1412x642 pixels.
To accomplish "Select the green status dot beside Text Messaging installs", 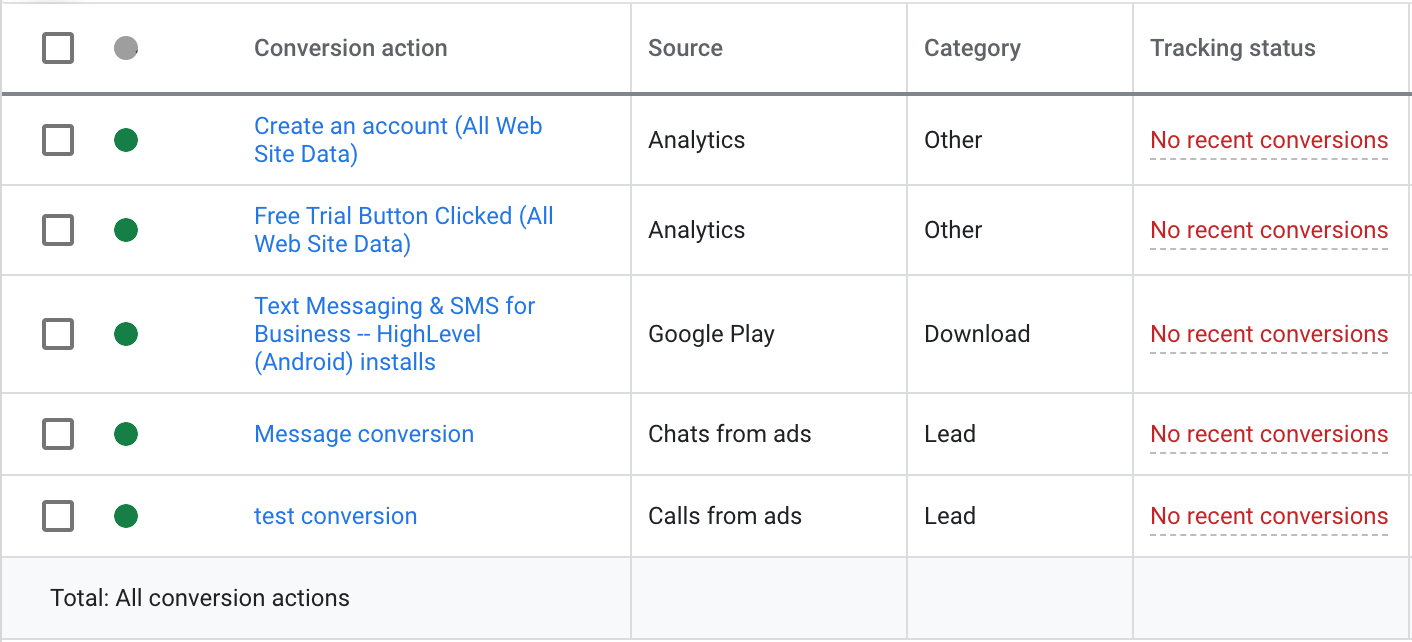I will 126,334.
